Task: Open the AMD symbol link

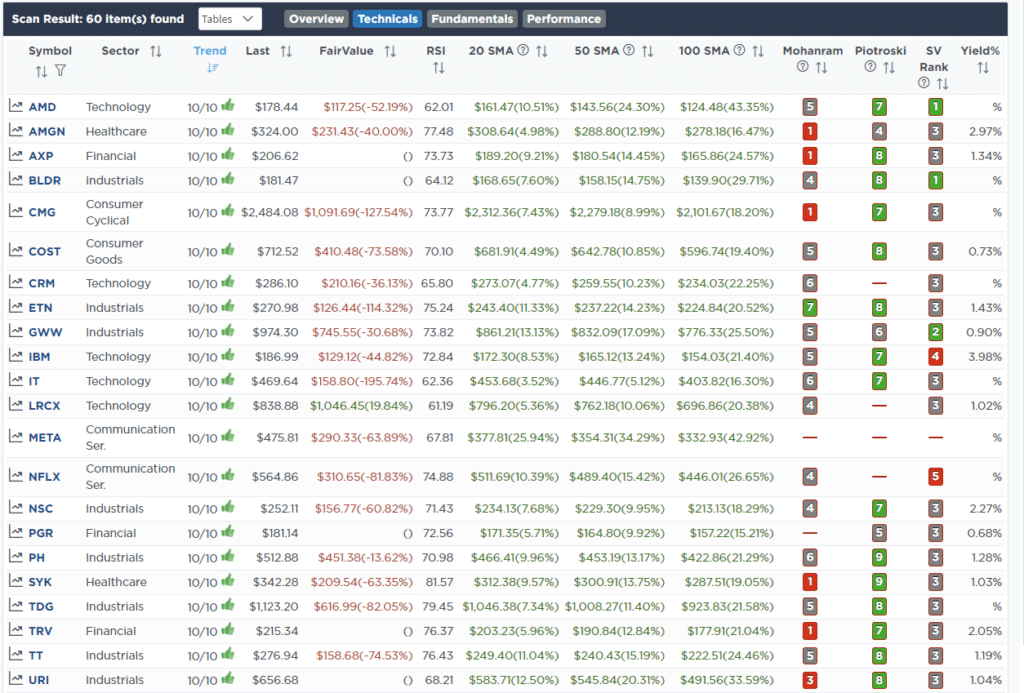Action: click(x=42, y=107)
